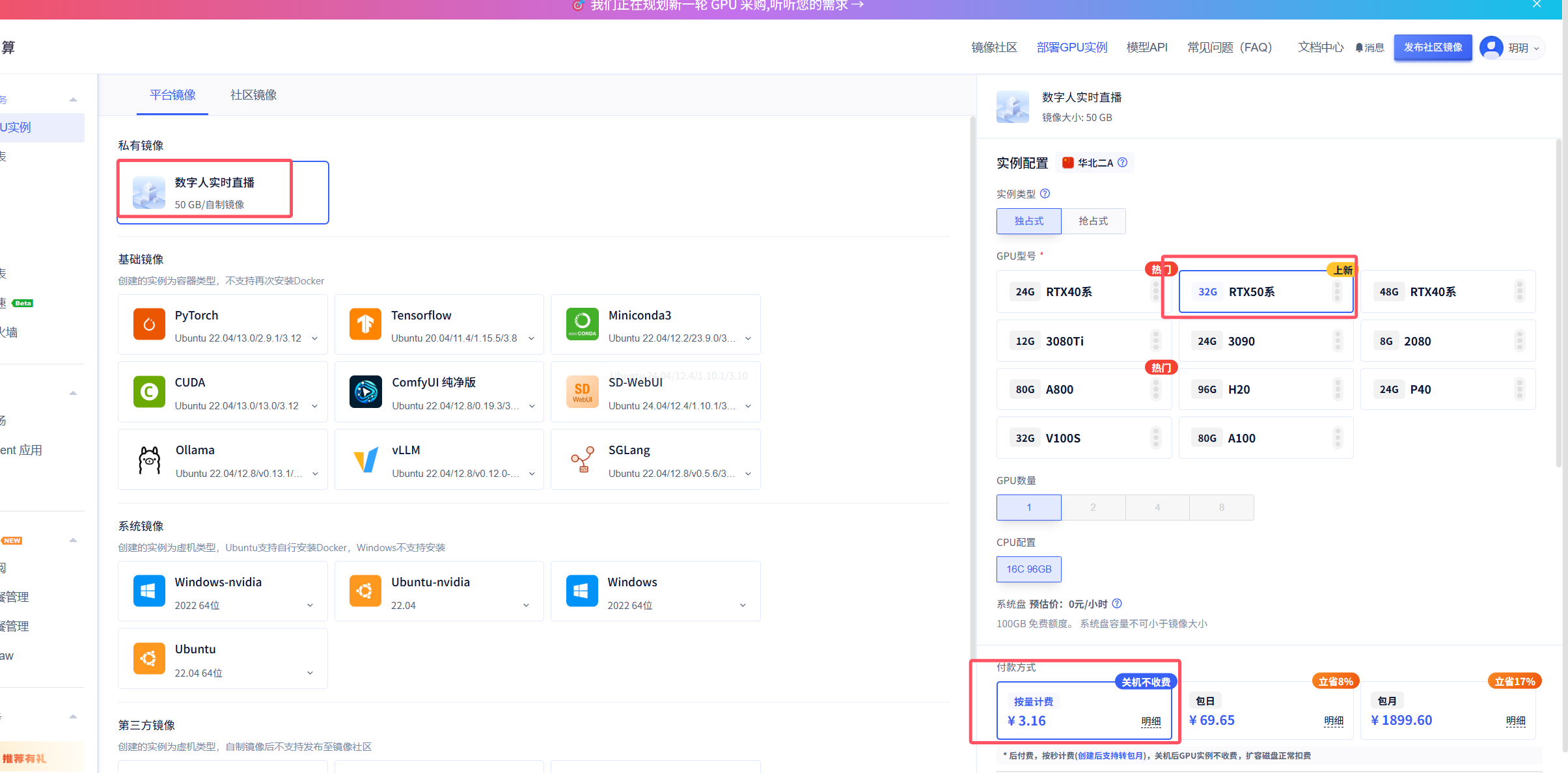This screenshot has height=773, width=1568.
Task: Click the vLLM logo icon
Action: pyautogui.click(x=365, y=460)
